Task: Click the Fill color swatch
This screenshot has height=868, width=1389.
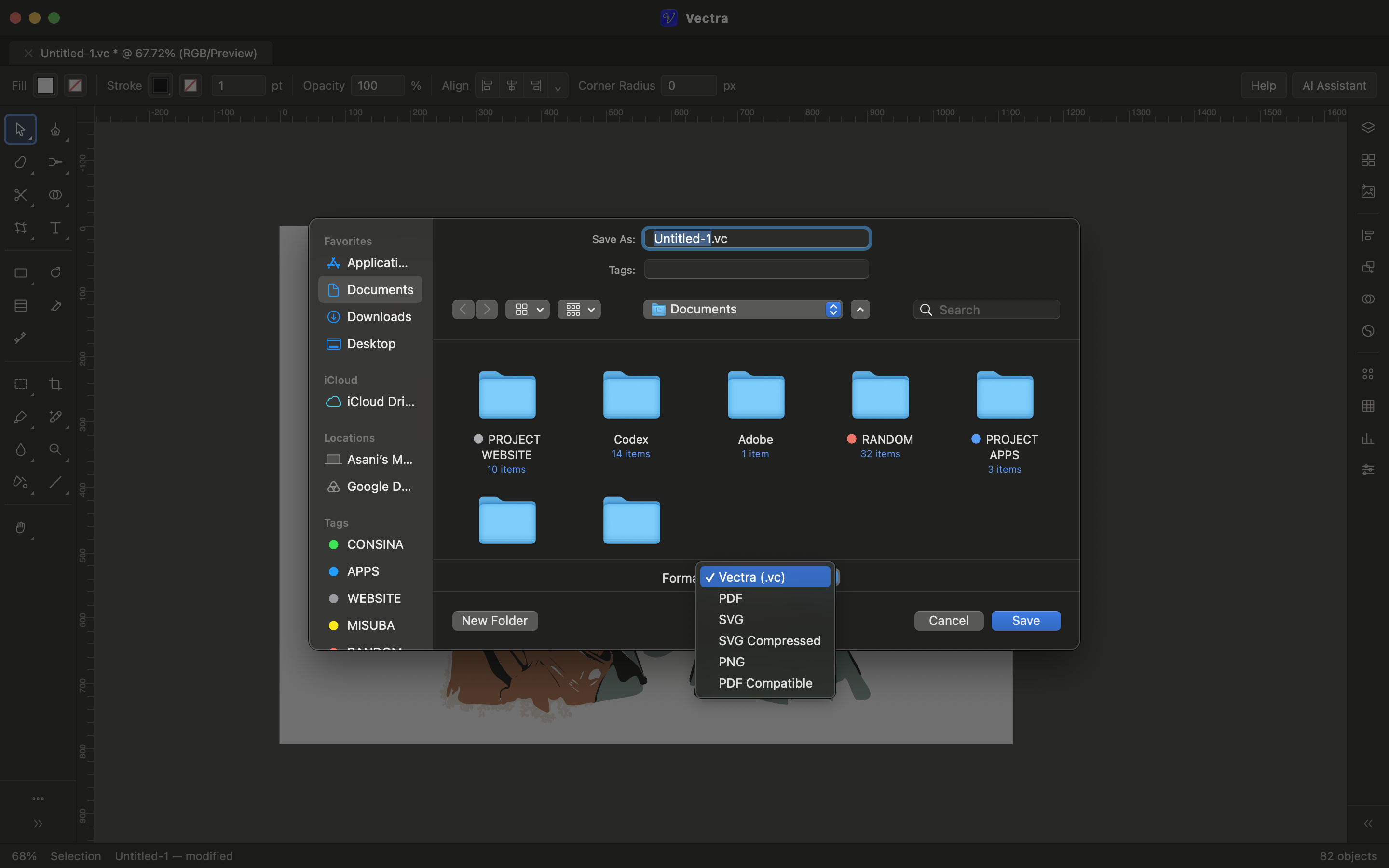Action: 45,85
